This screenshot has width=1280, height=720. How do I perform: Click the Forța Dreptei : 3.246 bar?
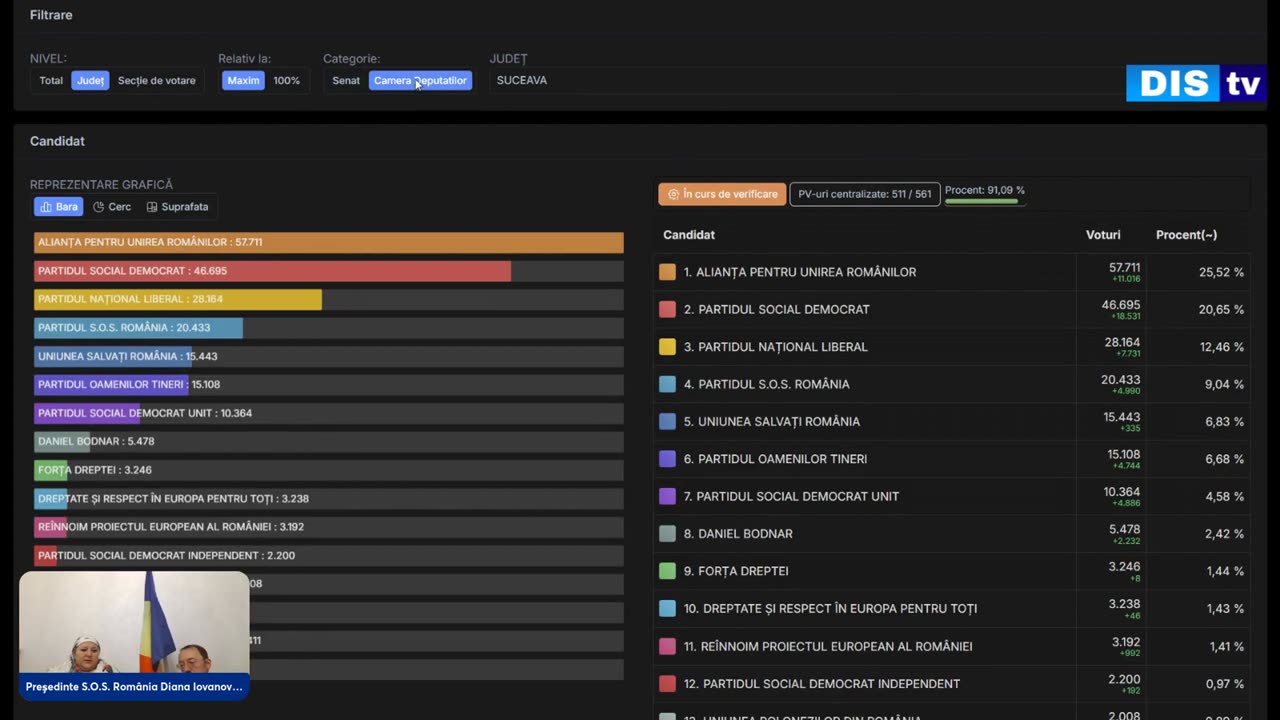coord(51,469)
